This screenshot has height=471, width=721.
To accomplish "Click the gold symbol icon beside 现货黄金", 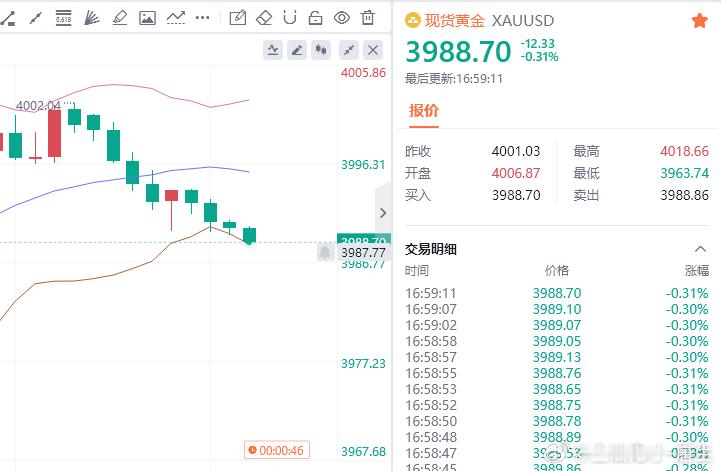I will point(412,20).
